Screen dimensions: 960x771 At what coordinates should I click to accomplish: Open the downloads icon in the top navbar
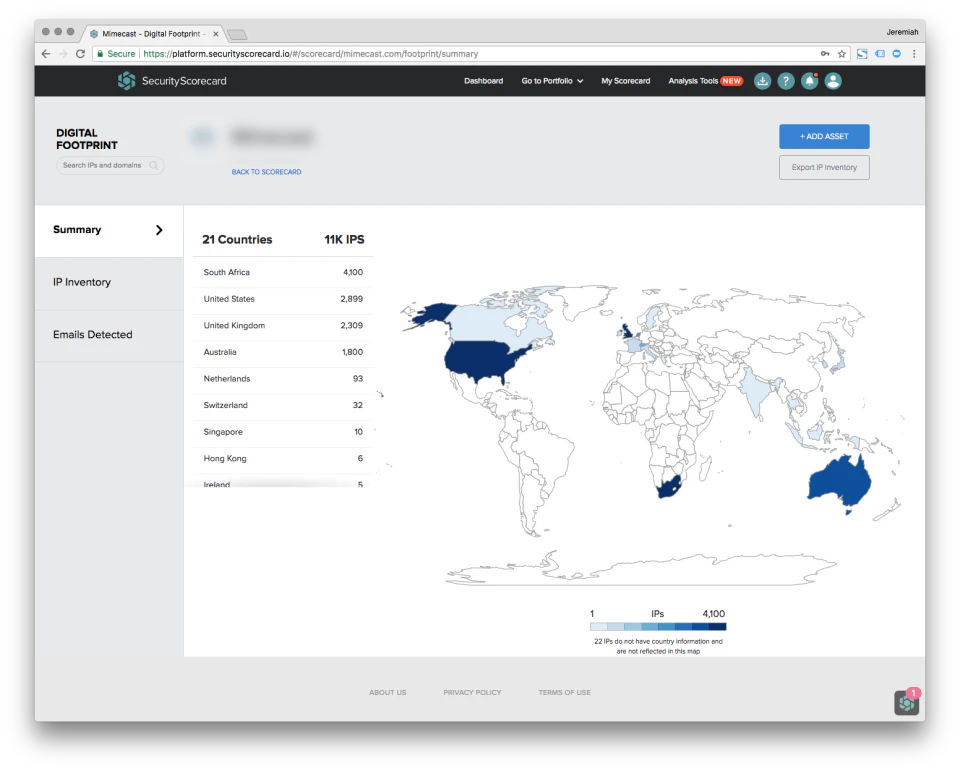pyautogui.click(x=762, y=81)
